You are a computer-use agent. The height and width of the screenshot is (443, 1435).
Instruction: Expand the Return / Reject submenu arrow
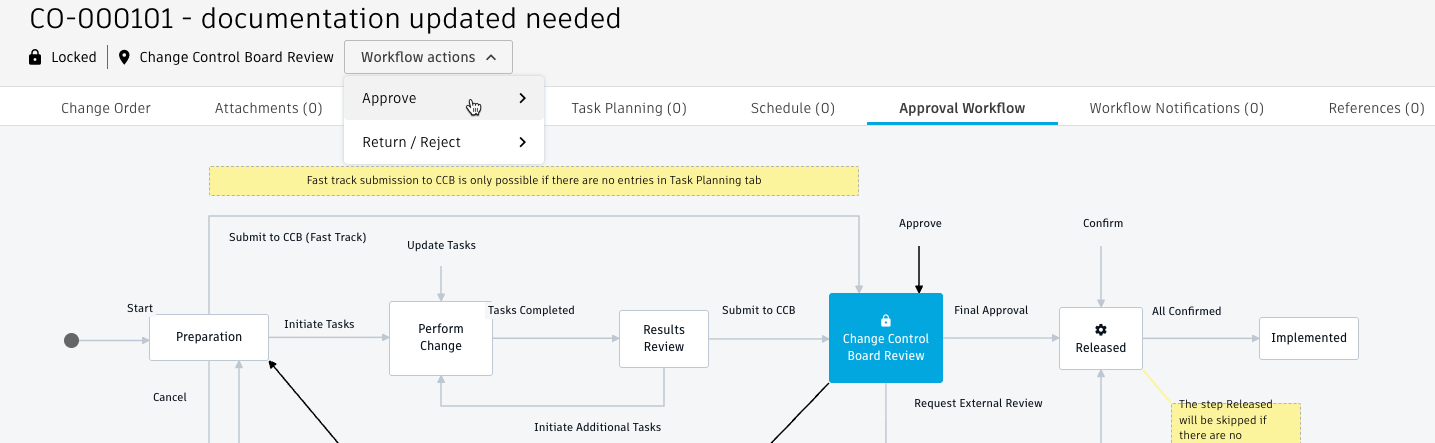click(523, 142)
